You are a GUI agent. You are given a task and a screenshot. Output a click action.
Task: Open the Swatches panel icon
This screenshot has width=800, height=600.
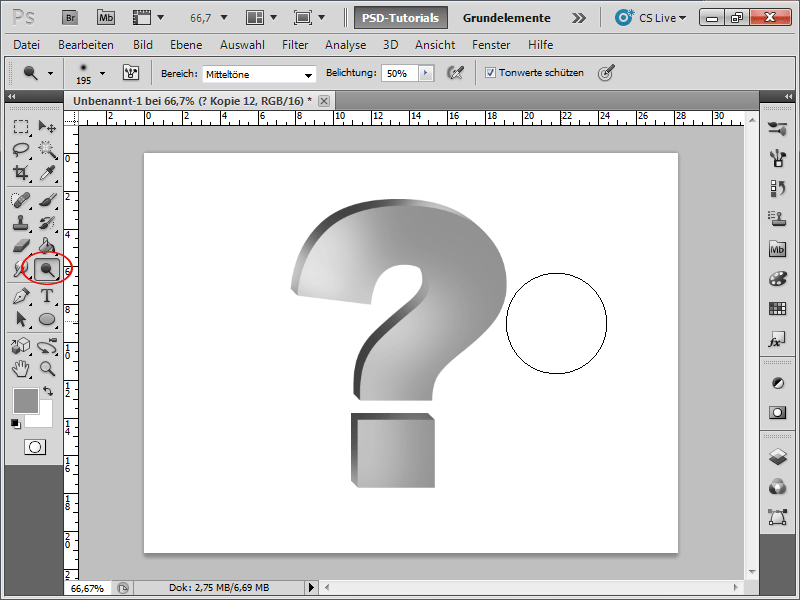pos(777,309)
